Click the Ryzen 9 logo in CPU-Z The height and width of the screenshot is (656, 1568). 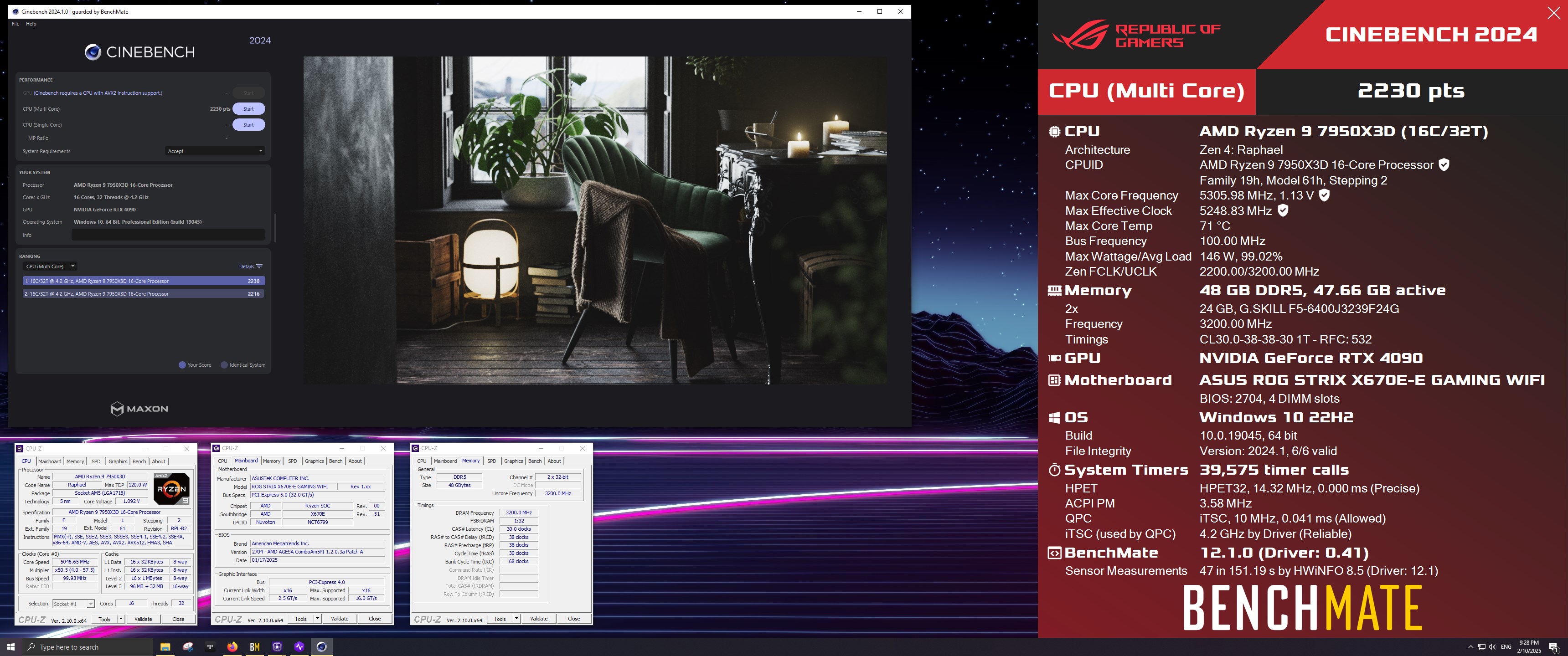171,489
